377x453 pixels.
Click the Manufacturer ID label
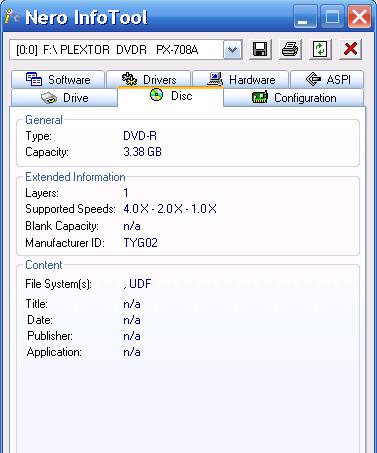pos(65,243)
